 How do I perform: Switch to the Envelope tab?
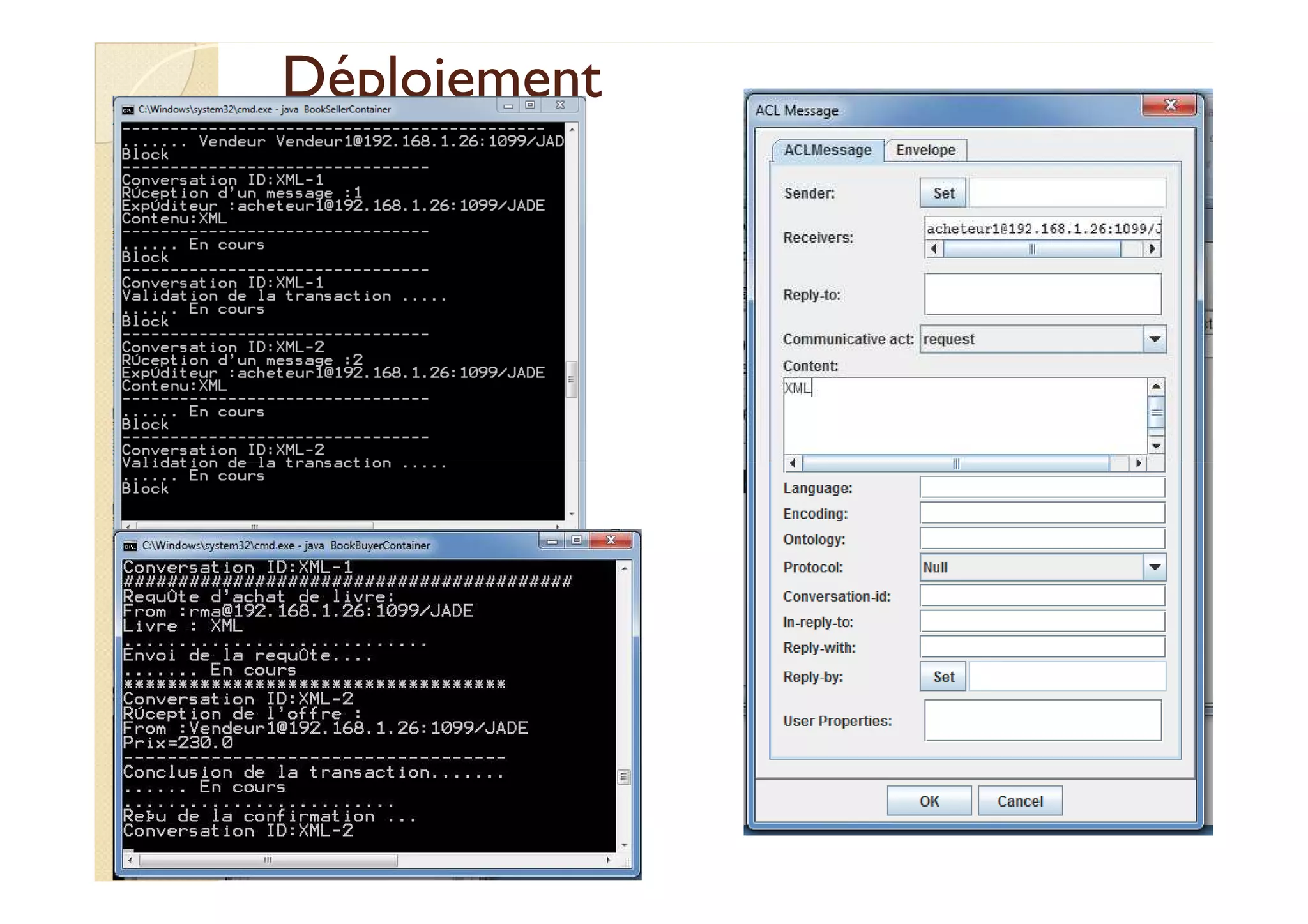925,150
